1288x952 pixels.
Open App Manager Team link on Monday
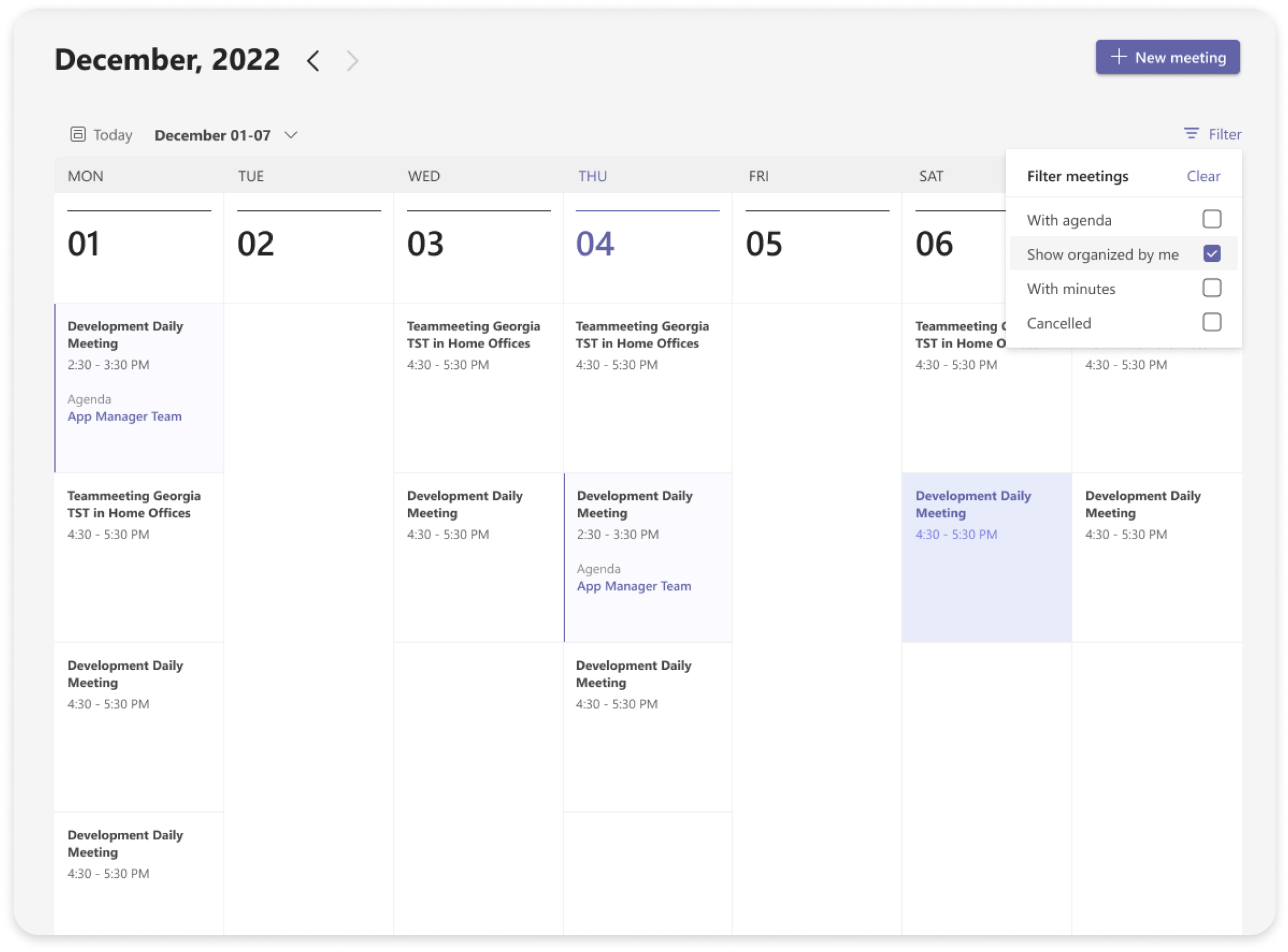[125, 416]
